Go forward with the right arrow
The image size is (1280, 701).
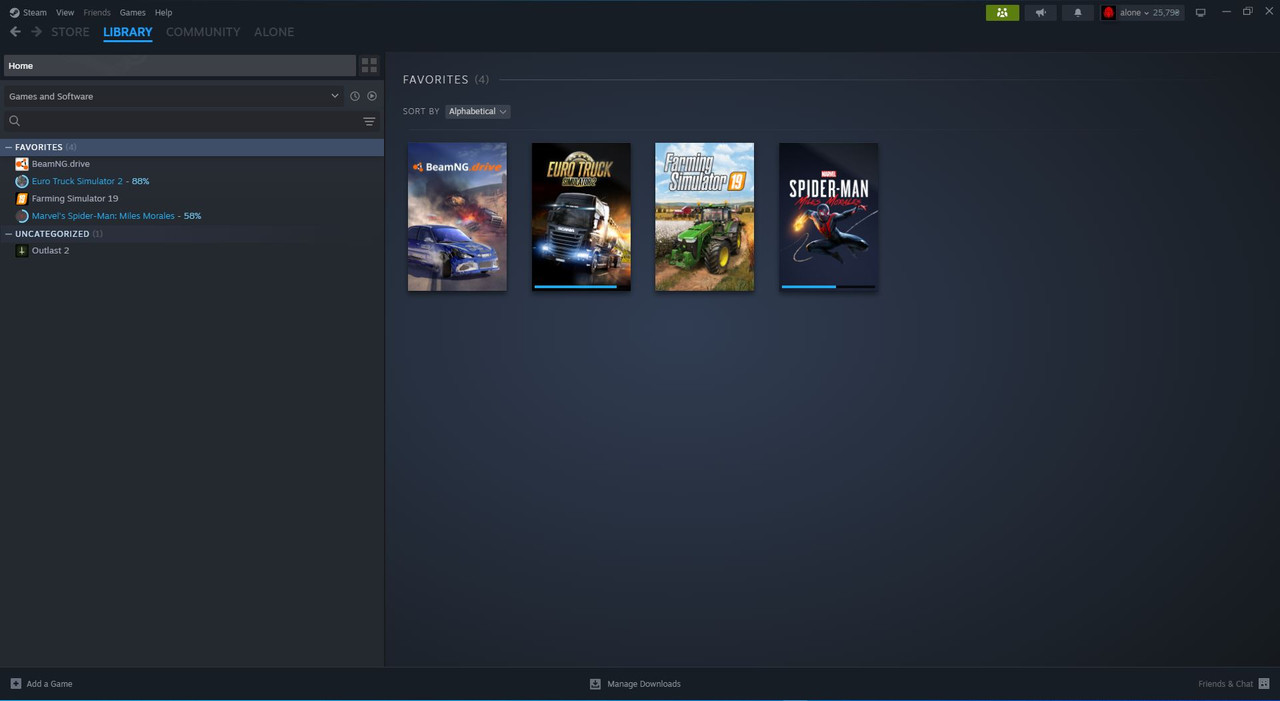[37, 32]
